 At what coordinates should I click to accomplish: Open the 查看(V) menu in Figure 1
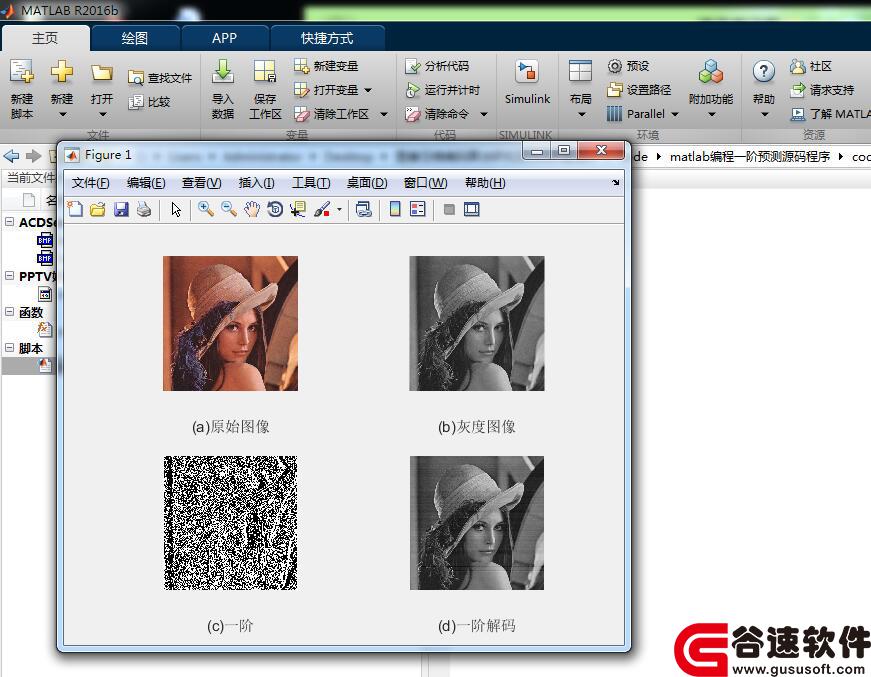pyautogui.click(x=202, y=183)
